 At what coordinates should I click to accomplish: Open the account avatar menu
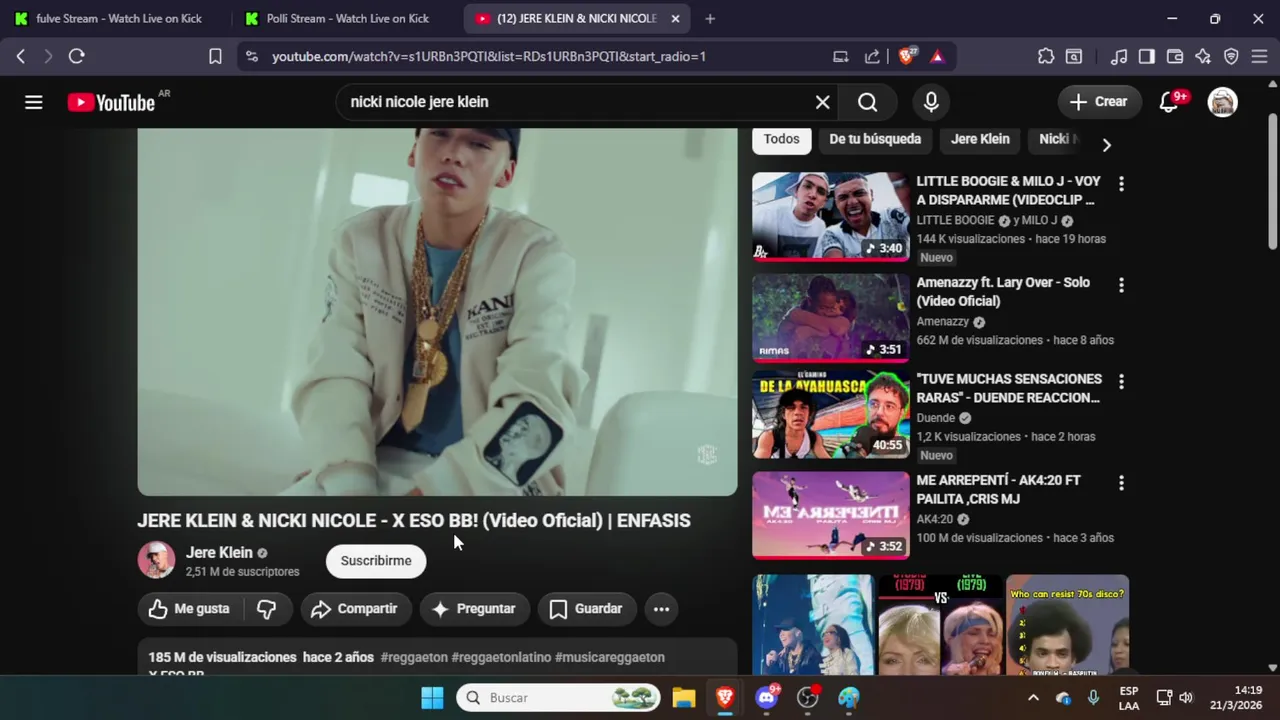[x=1222, y=102]
